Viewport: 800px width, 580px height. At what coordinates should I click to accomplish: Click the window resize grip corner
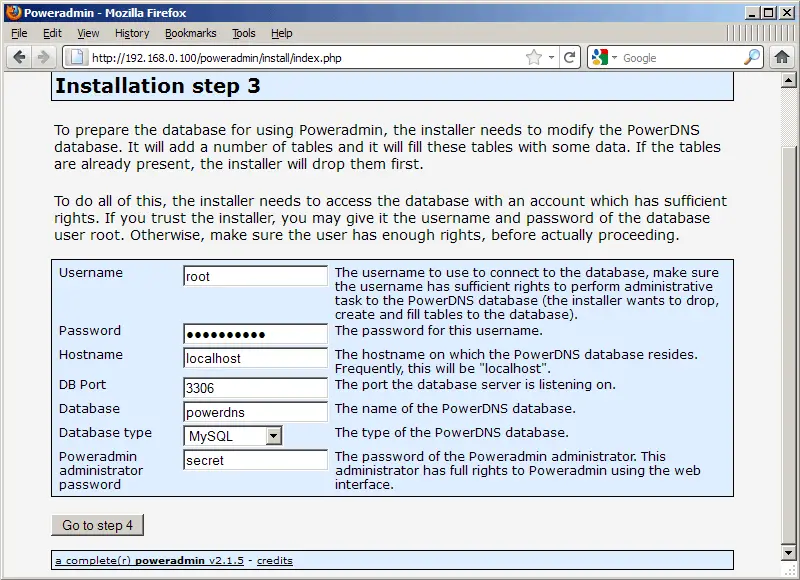coord(789,570)
